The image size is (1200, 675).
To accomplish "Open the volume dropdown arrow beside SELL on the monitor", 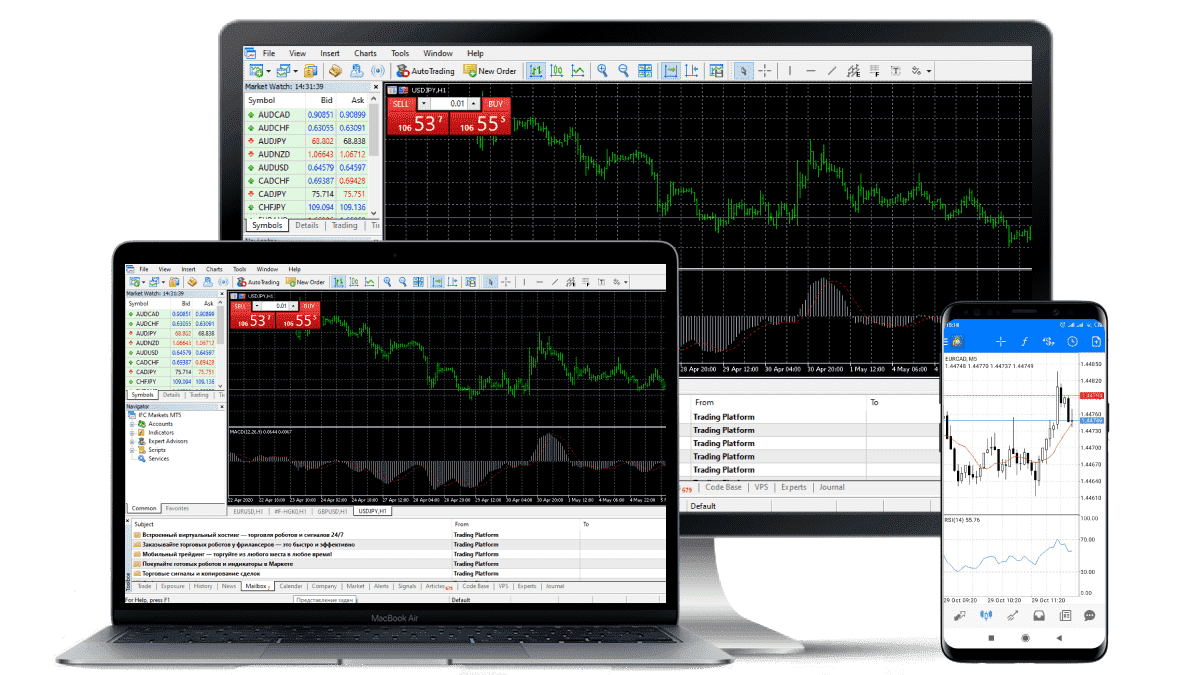I will pyautogui.click(x=423, y=103).
